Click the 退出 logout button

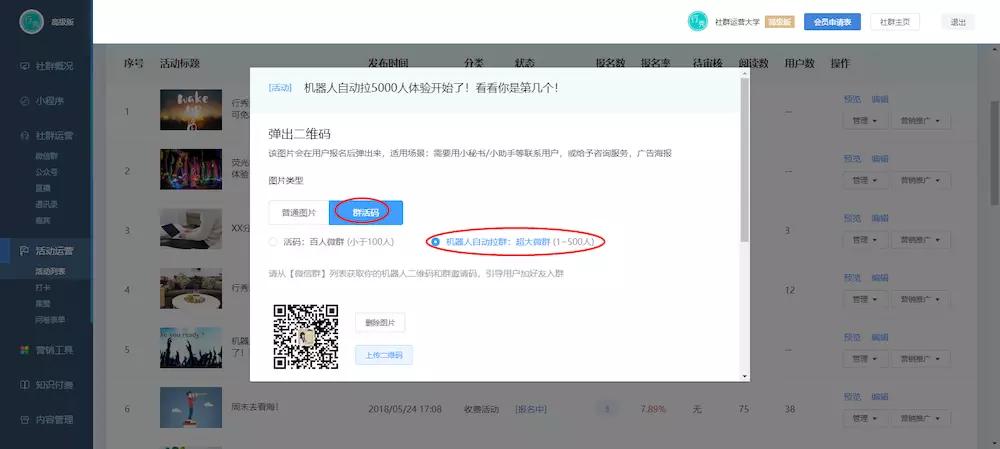tap(958, 22)
